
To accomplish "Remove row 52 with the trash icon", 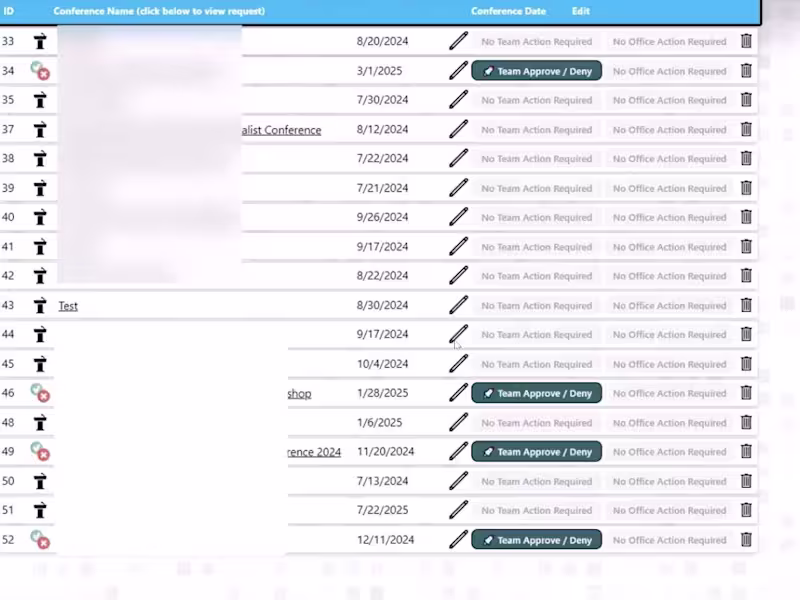I will pos(746,539).
